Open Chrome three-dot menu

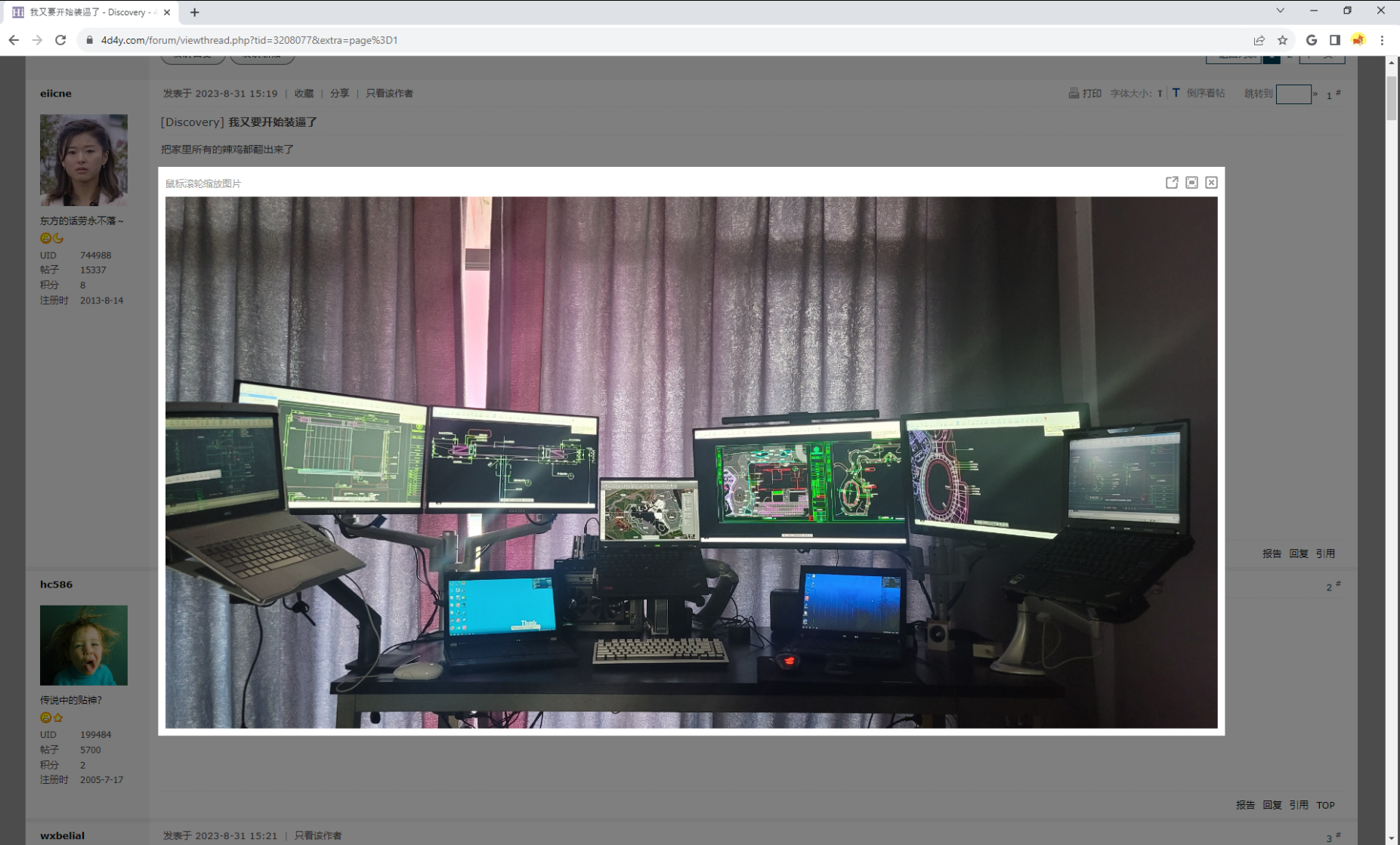1382,40
